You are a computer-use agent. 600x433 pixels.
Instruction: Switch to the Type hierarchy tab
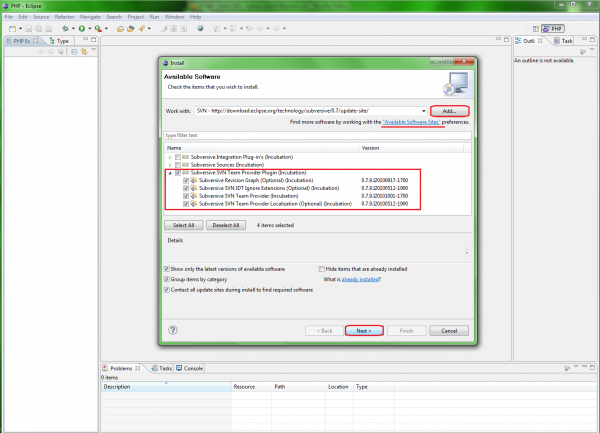click(59, 41)
